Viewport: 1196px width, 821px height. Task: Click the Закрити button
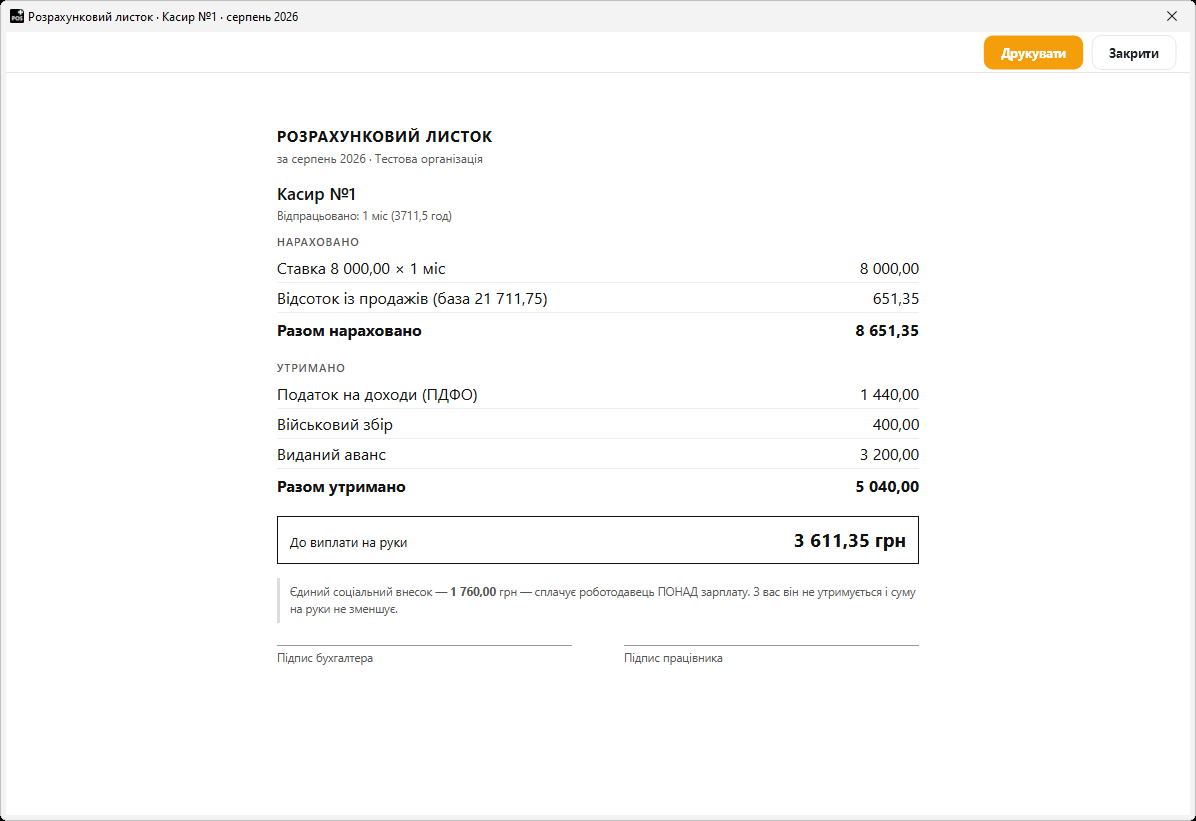click(x=1133, y=53)
